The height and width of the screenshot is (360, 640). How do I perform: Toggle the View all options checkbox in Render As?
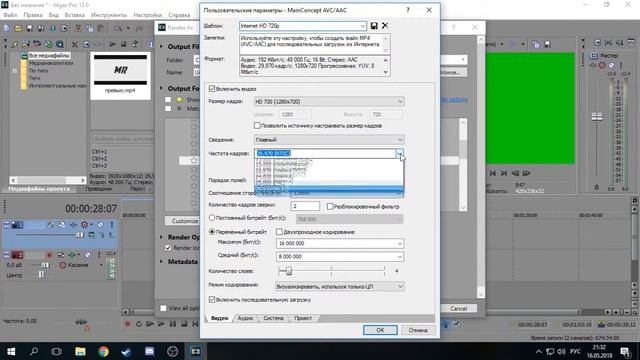163,308
